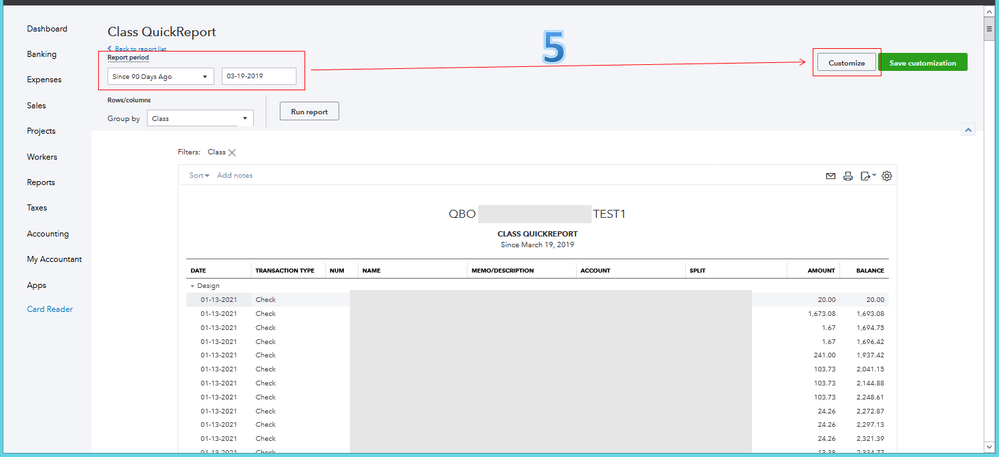Click the Add notes link
The width and height of the screenshot is (999, 457).
click(234, 175)
